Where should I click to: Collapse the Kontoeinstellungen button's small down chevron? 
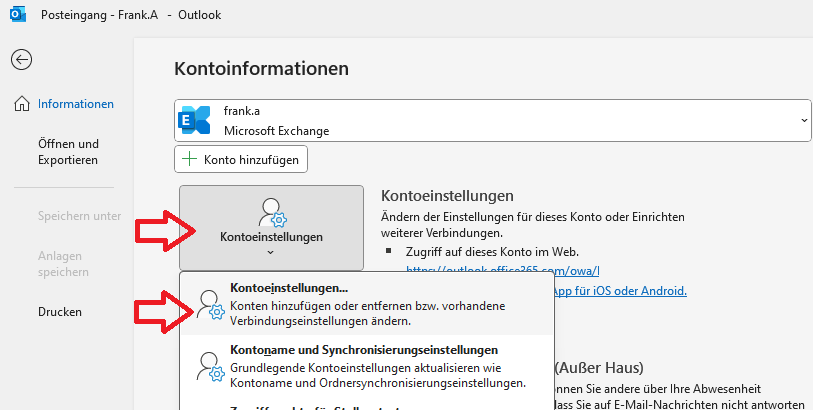tap(271, 253)
